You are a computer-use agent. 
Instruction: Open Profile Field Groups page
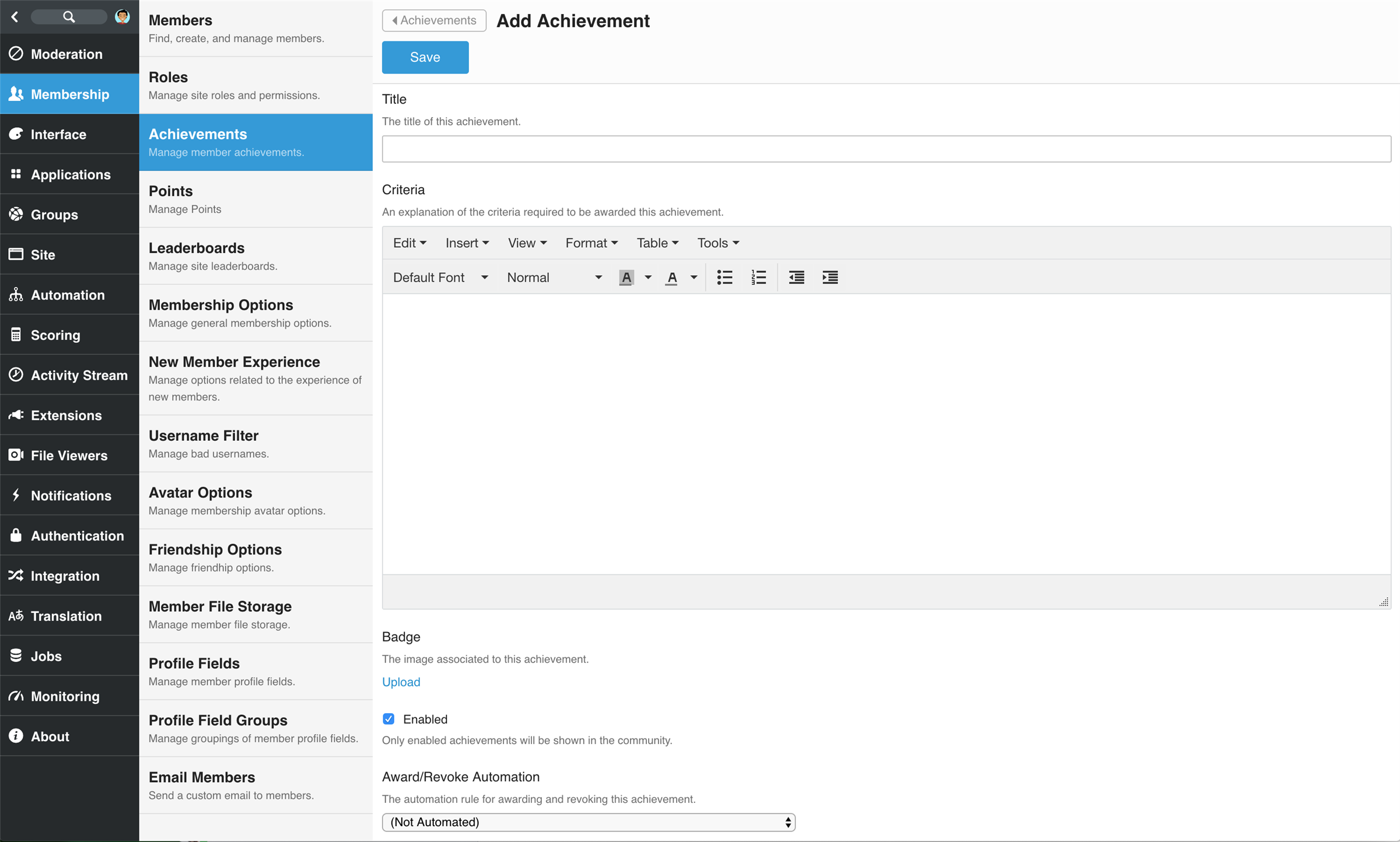pos(256,728)
